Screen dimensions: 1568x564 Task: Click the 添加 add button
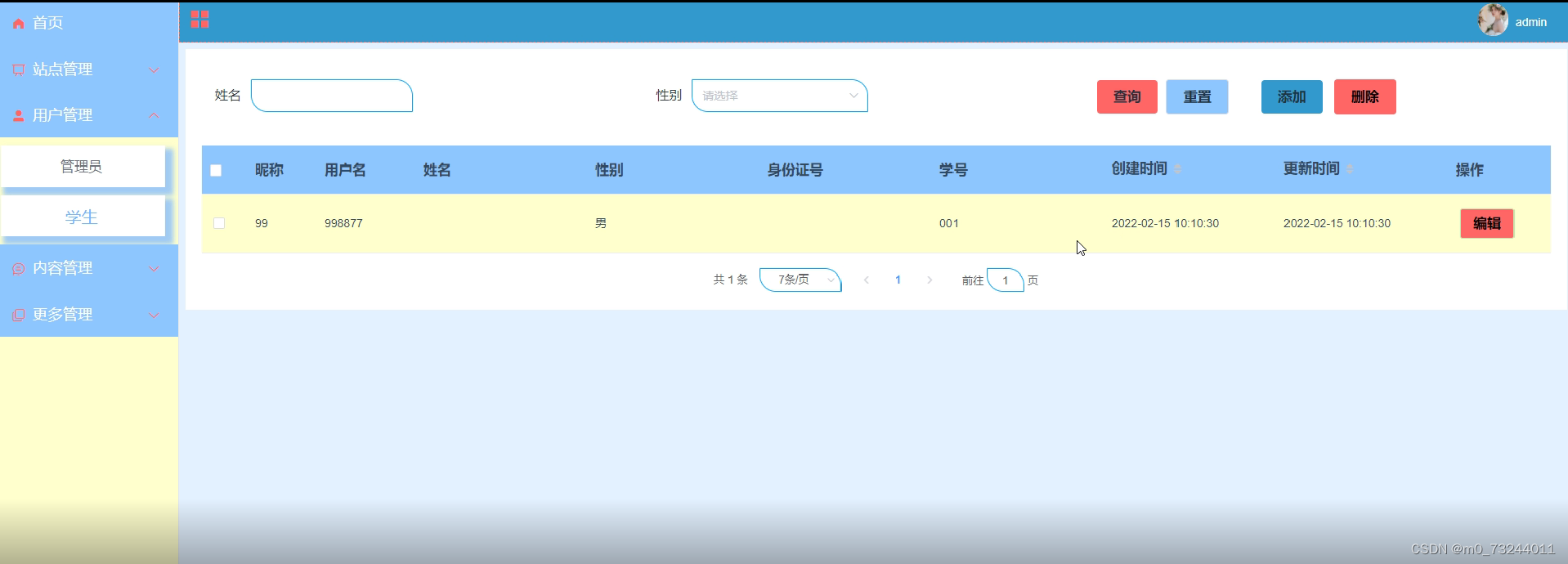click(x=1292, y=96)
